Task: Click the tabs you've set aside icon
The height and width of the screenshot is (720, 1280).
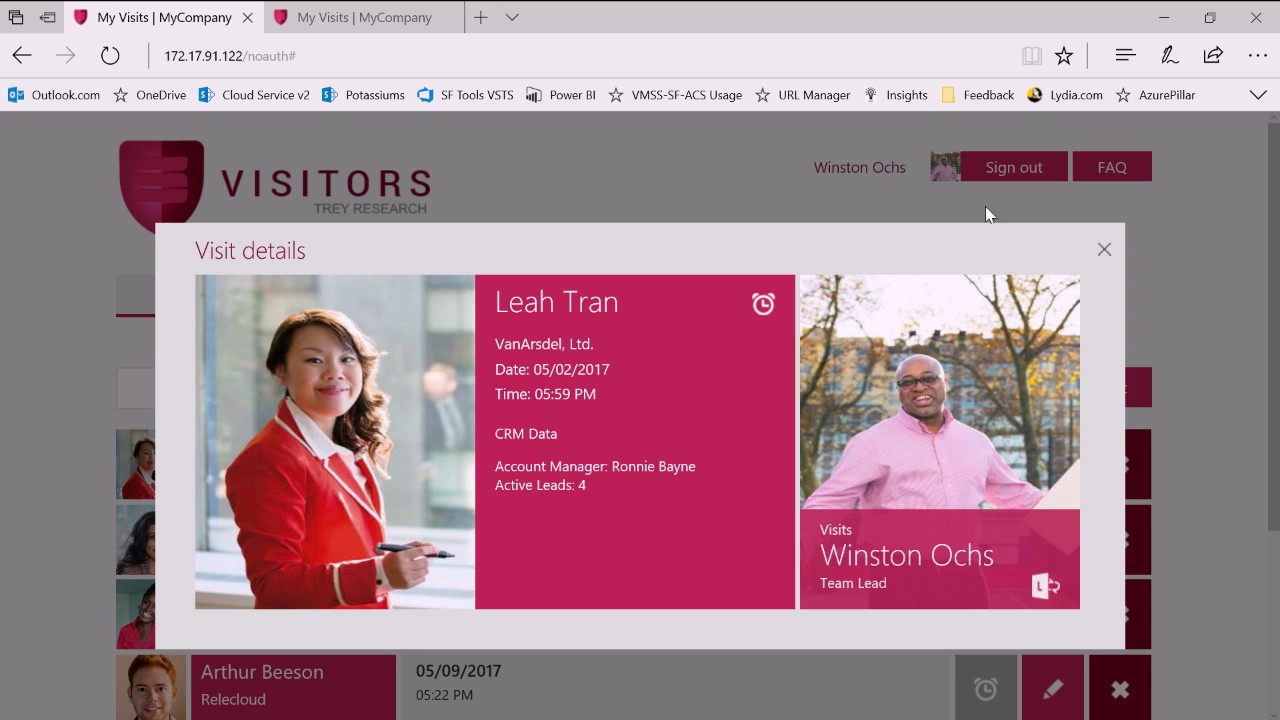Action: click(x=16, y=17)
